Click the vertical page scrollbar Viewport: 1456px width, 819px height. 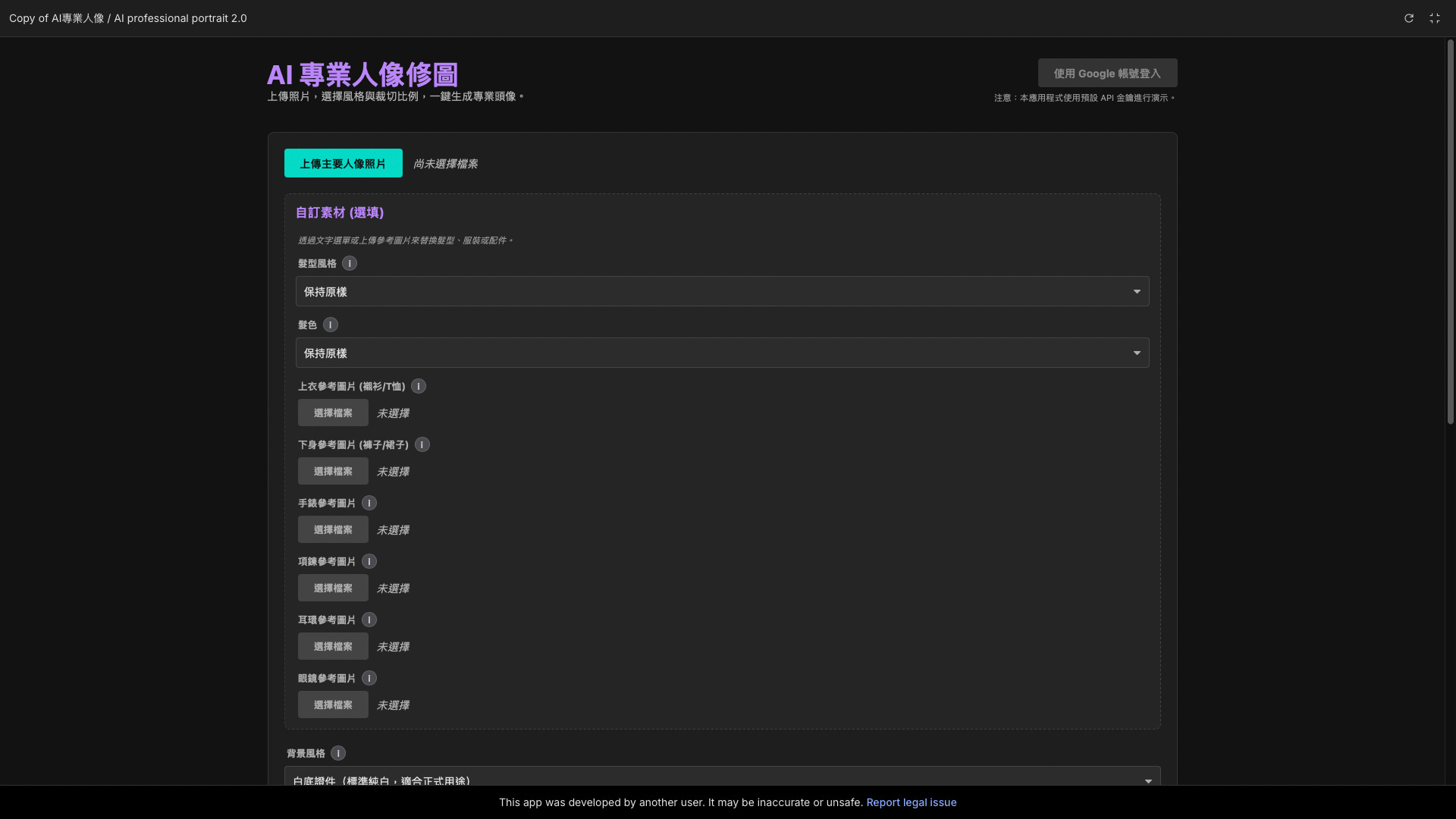(1449, 231)
